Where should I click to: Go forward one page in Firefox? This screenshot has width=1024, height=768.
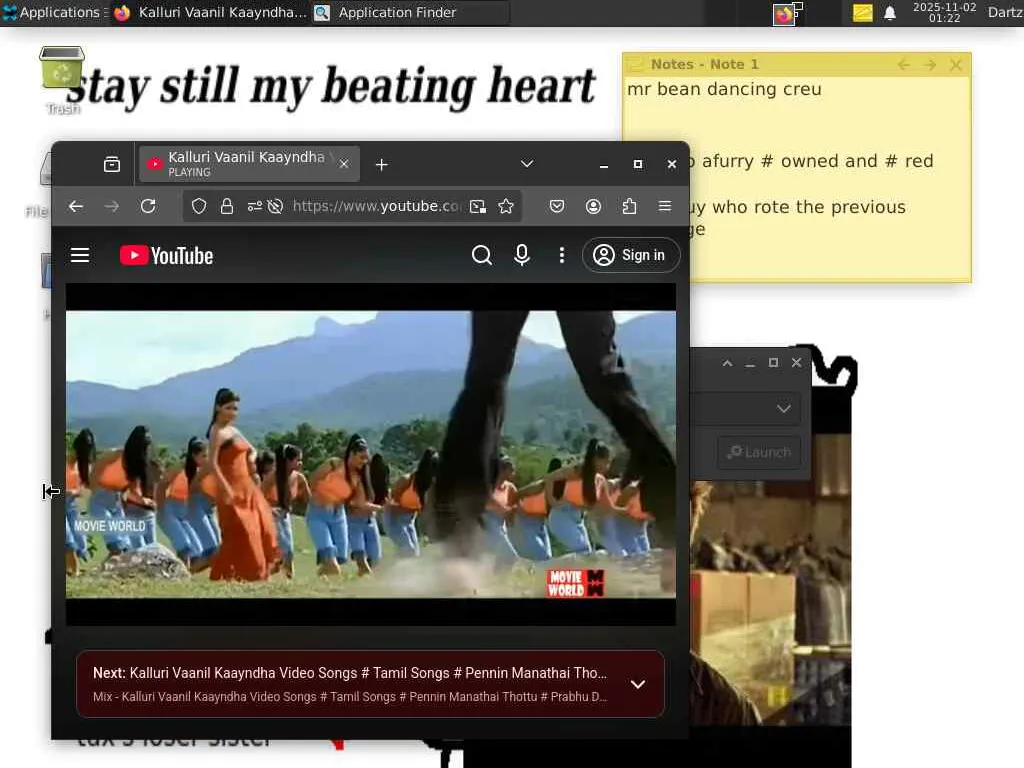pos(112,206)
